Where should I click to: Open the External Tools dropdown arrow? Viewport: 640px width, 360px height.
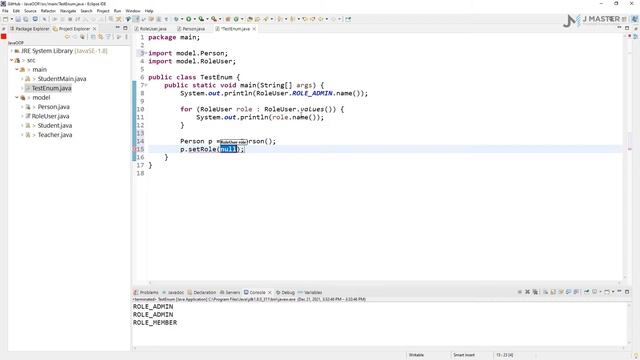tap(220, 19)
